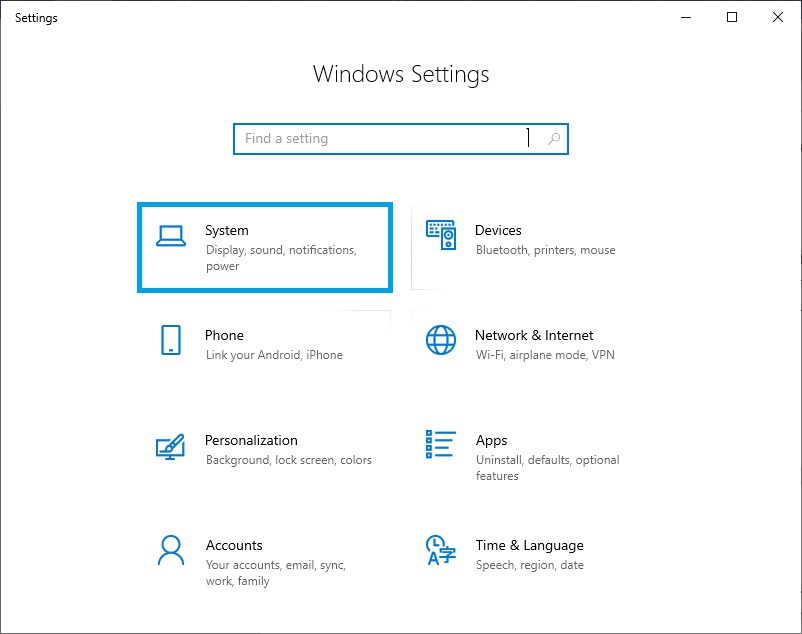Open the Network & Internet title
This screenshot has width=802, height=634.
coord(534,335)
